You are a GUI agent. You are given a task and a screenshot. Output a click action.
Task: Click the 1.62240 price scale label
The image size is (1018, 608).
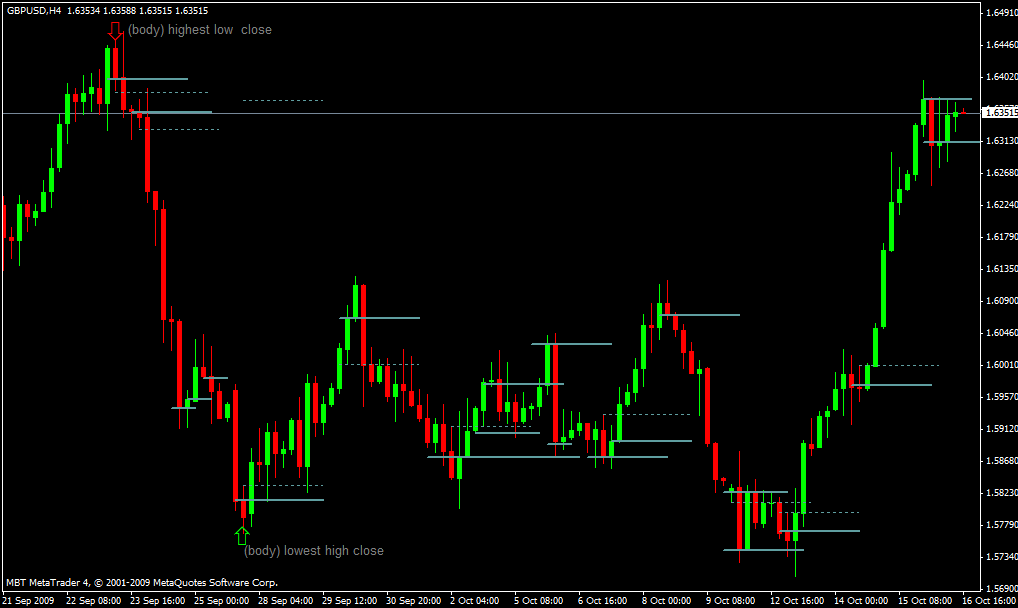1001,205
